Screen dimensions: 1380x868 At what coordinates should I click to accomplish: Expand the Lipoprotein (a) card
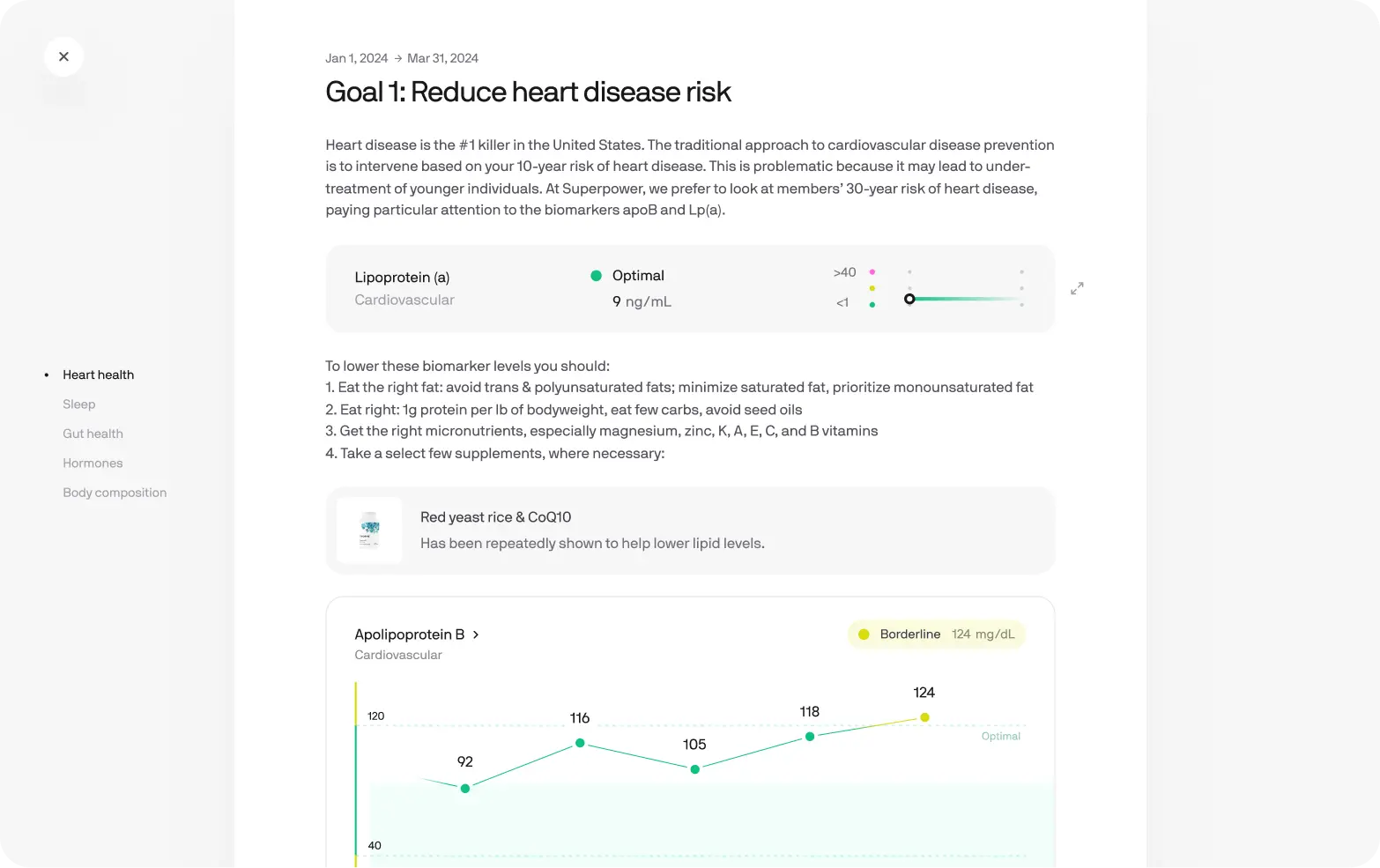(1077, 288)
